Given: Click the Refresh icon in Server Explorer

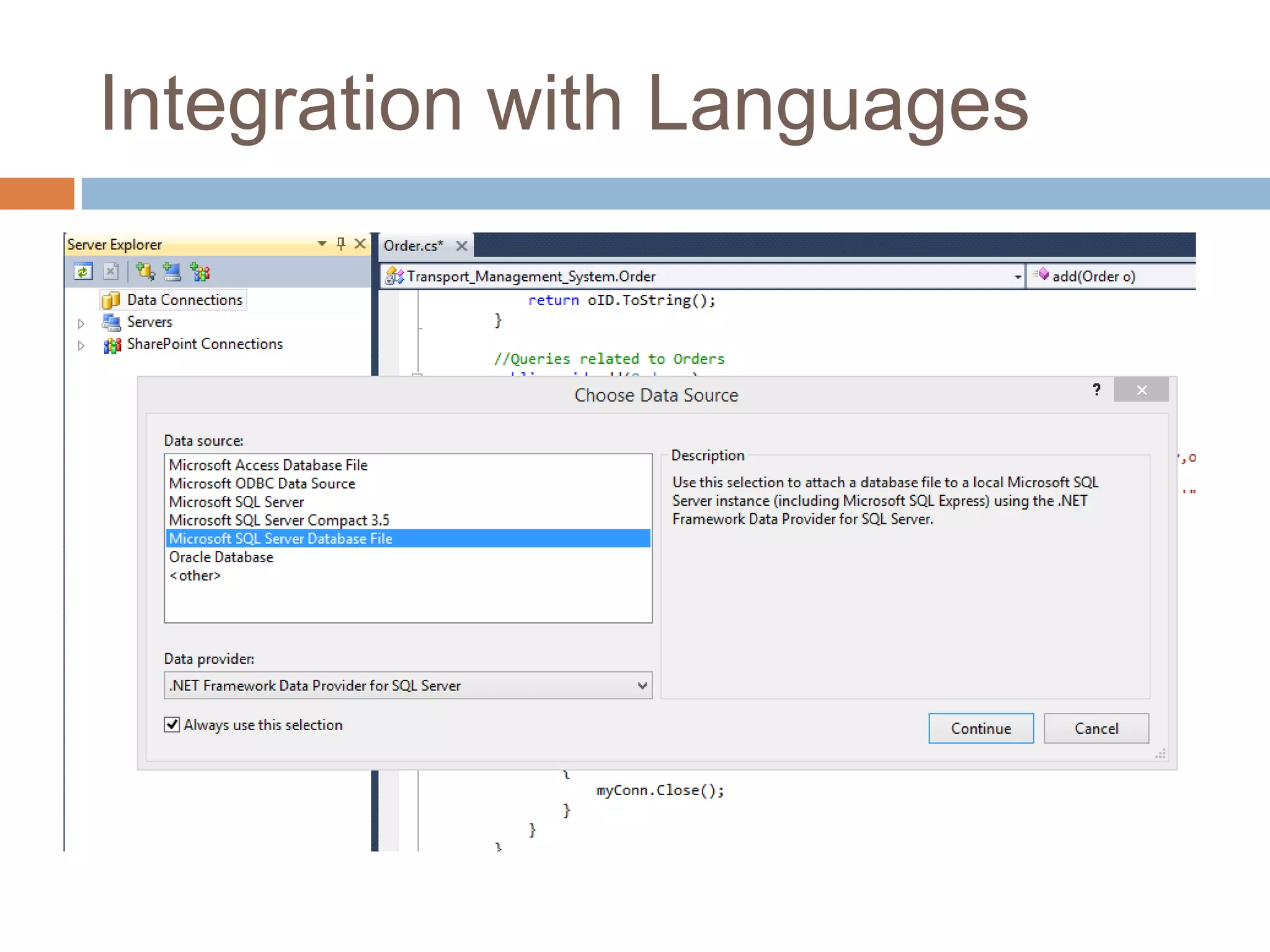Looking at the screenshot, I should pos(83,271).
